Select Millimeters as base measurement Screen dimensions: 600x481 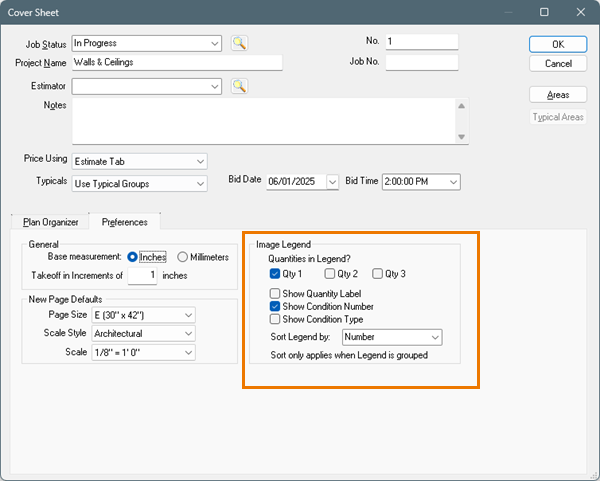coord(183,257)
